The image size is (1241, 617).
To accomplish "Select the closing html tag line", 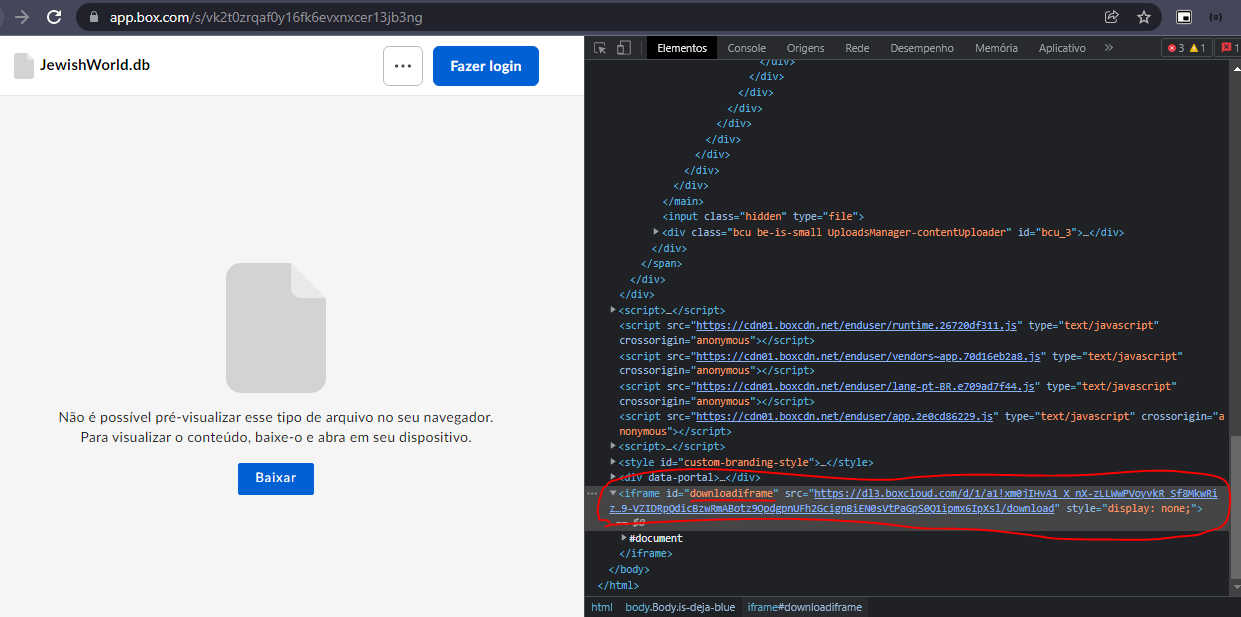I will tap(618, 585).
